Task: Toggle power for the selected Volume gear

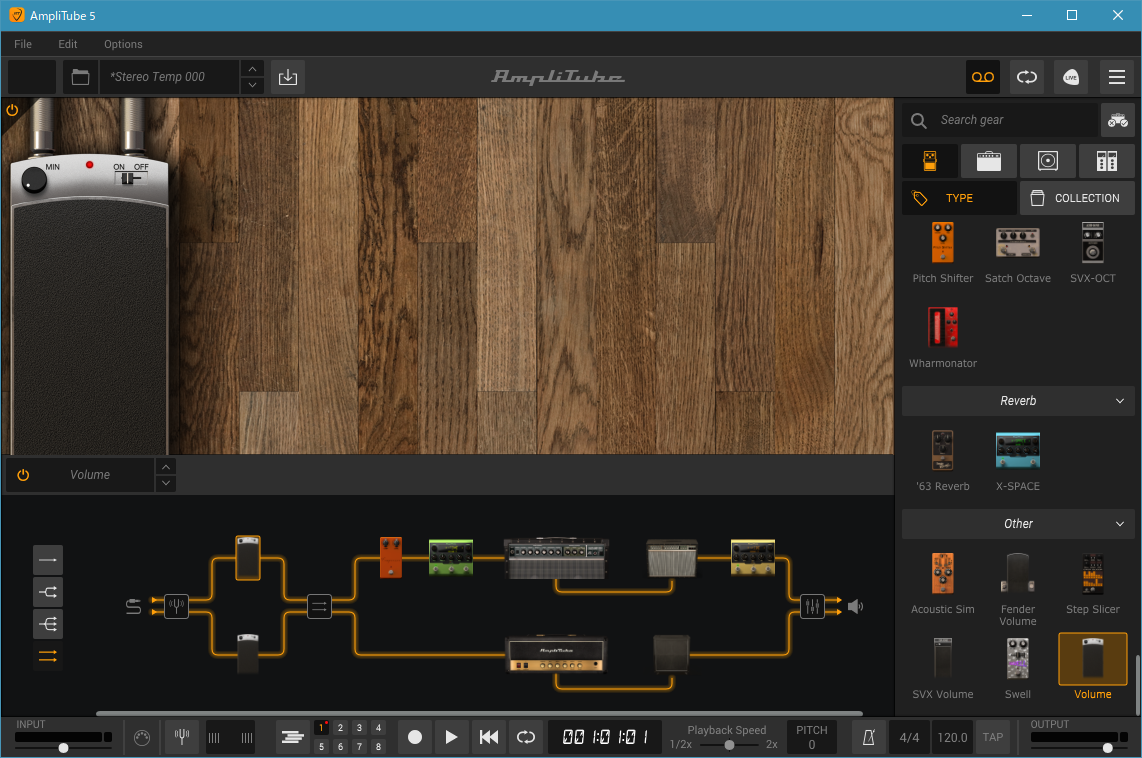Action: pyautogui.click(x=23, y=475)
